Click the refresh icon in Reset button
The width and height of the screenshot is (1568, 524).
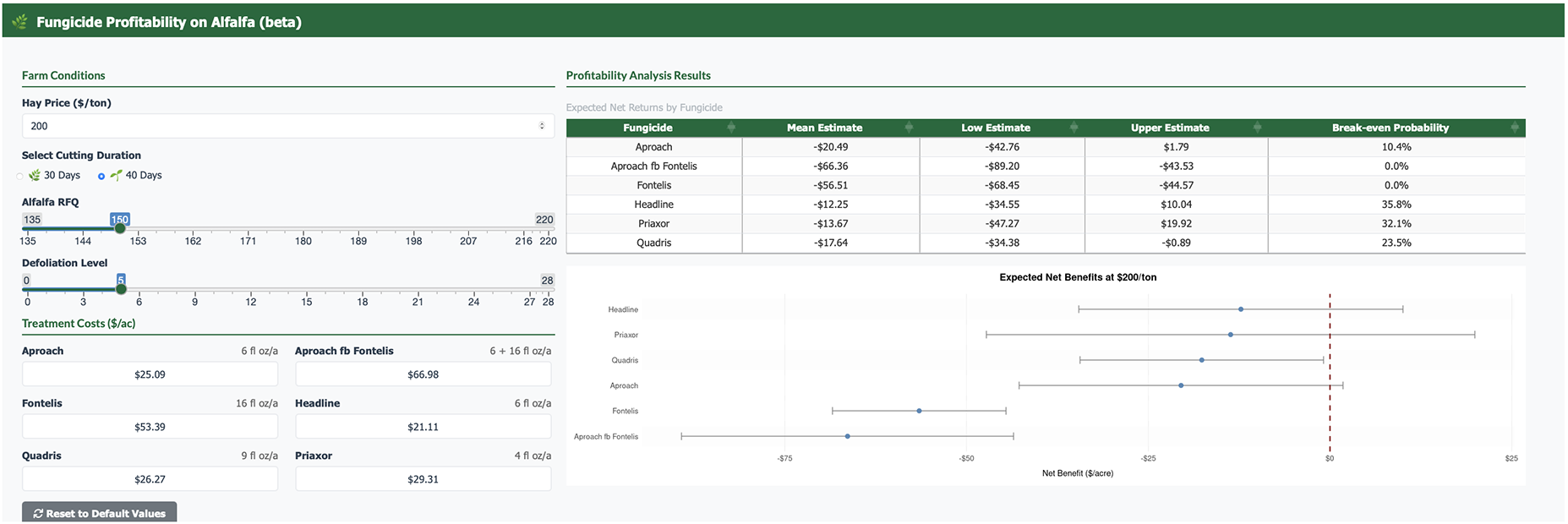coord(38,514)
